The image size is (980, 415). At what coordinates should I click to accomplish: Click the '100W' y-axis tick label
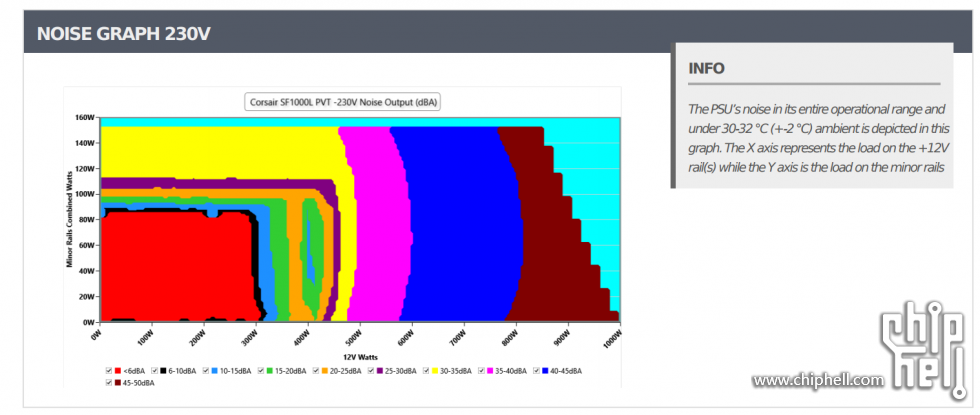pyautogui.click(x=85, y=194)
